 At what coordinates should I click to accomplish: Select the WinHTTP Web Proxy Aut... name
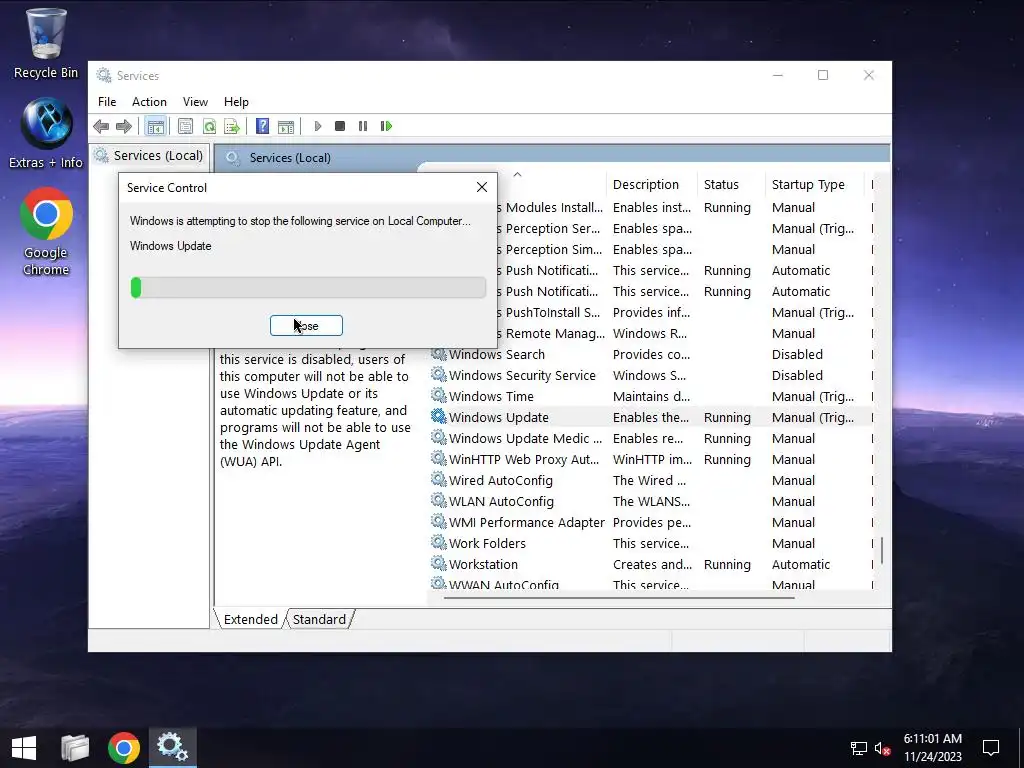tap(524, 459)
